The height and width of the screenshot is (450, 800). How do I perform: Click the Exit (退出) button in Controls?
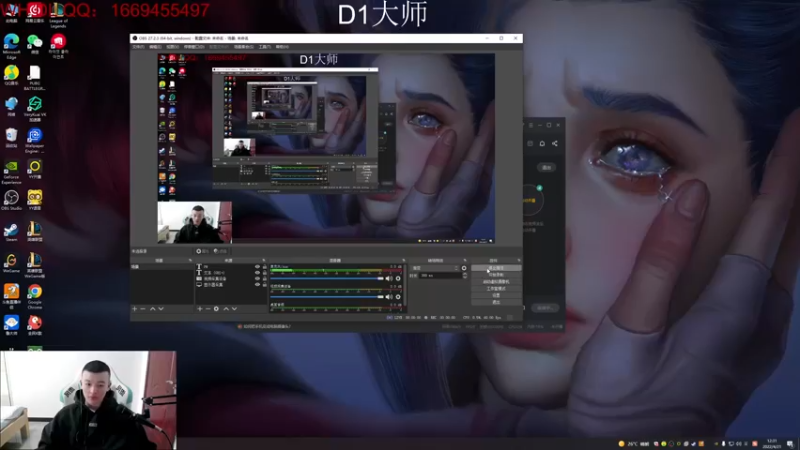point(496,302)
